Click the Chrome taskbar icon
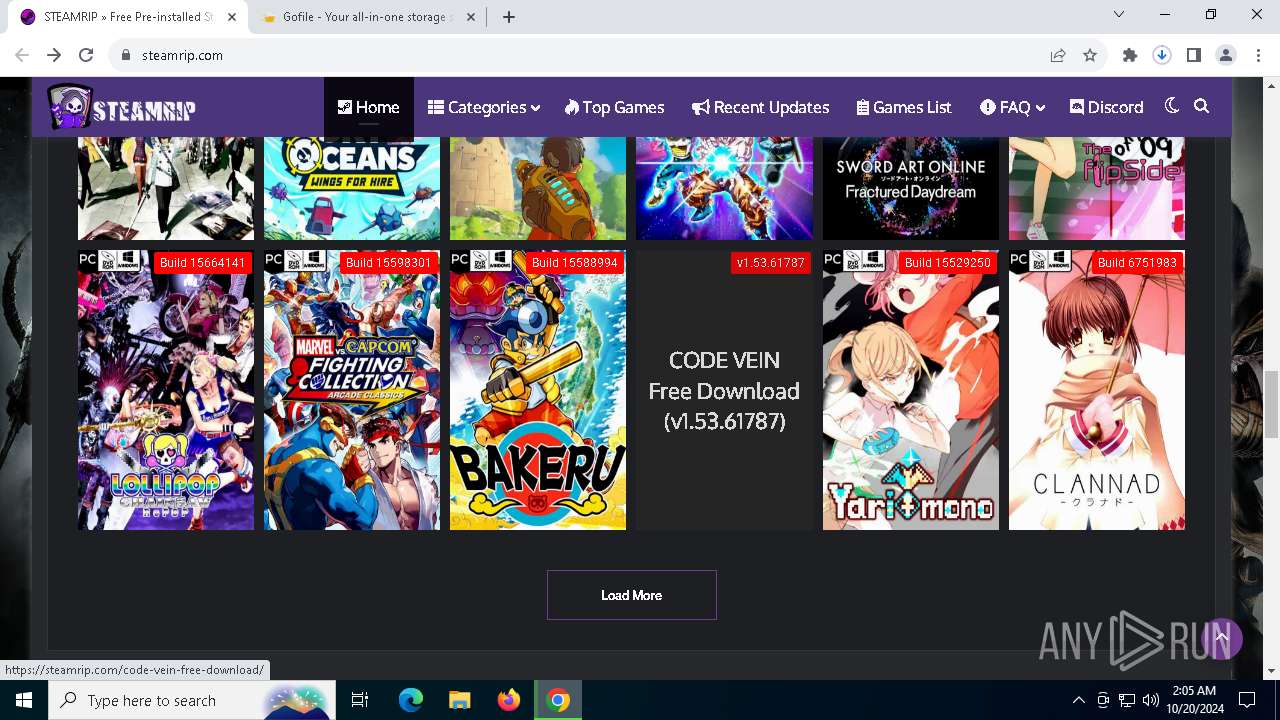The height and width of the screenshot is (720, 1280). click(558, 700)
